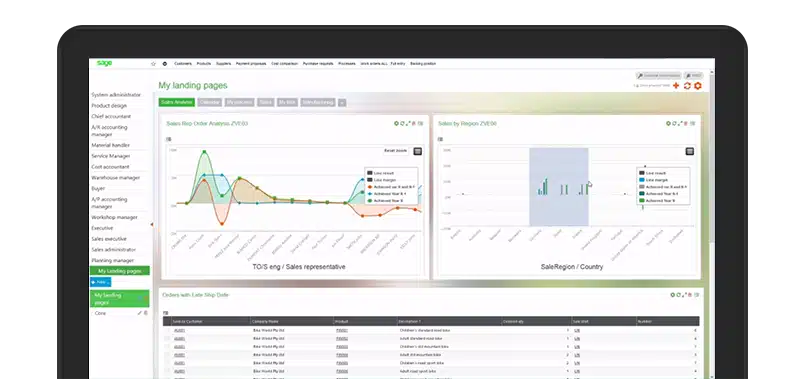
Task: Expand the extra tabs arrow after Manufacturing tab
Action: (342, 103)
